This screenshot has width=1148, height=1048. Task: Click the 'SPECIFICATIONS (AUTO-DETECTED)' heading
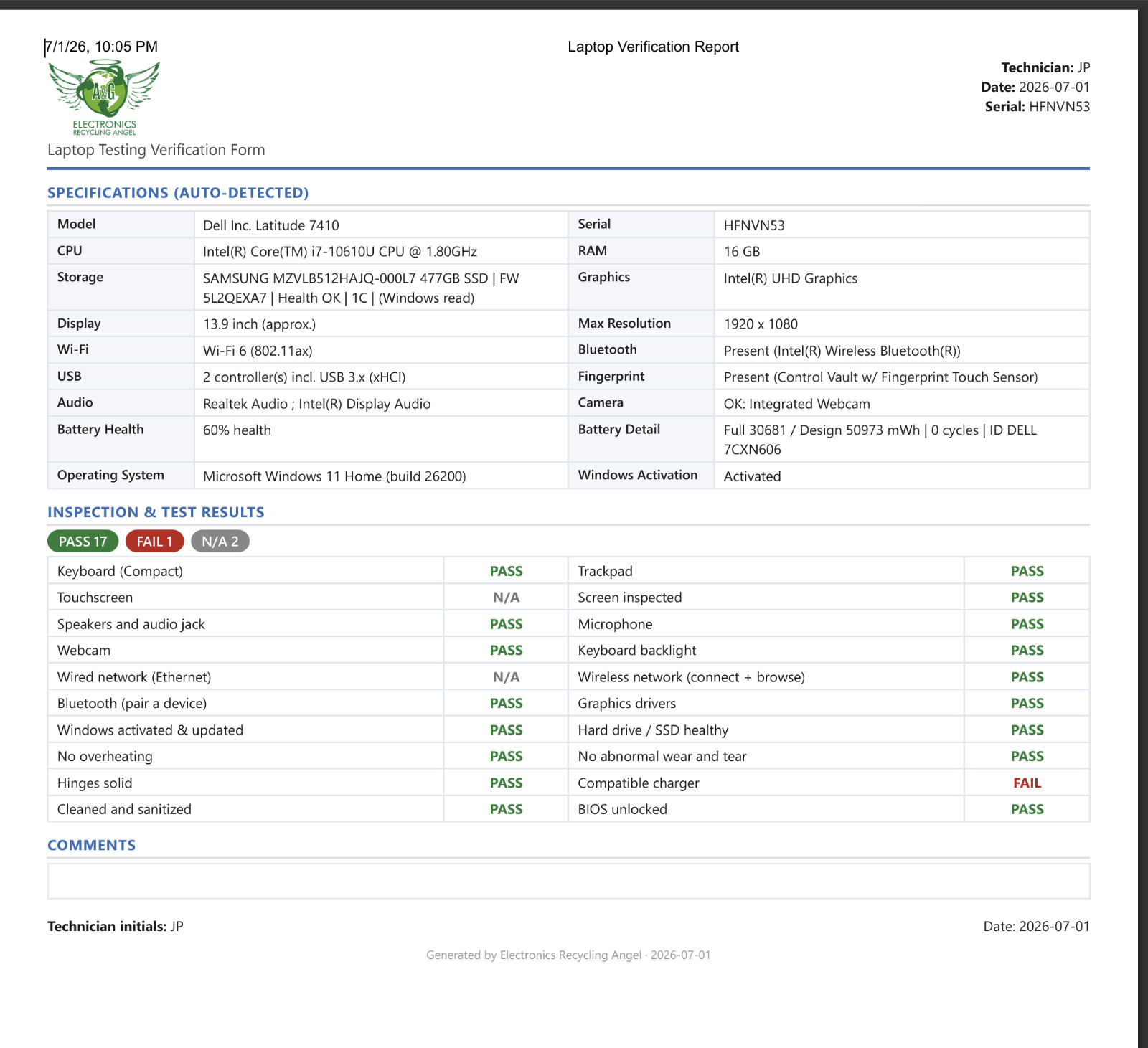pyautogui.click(x=178, y=193)
